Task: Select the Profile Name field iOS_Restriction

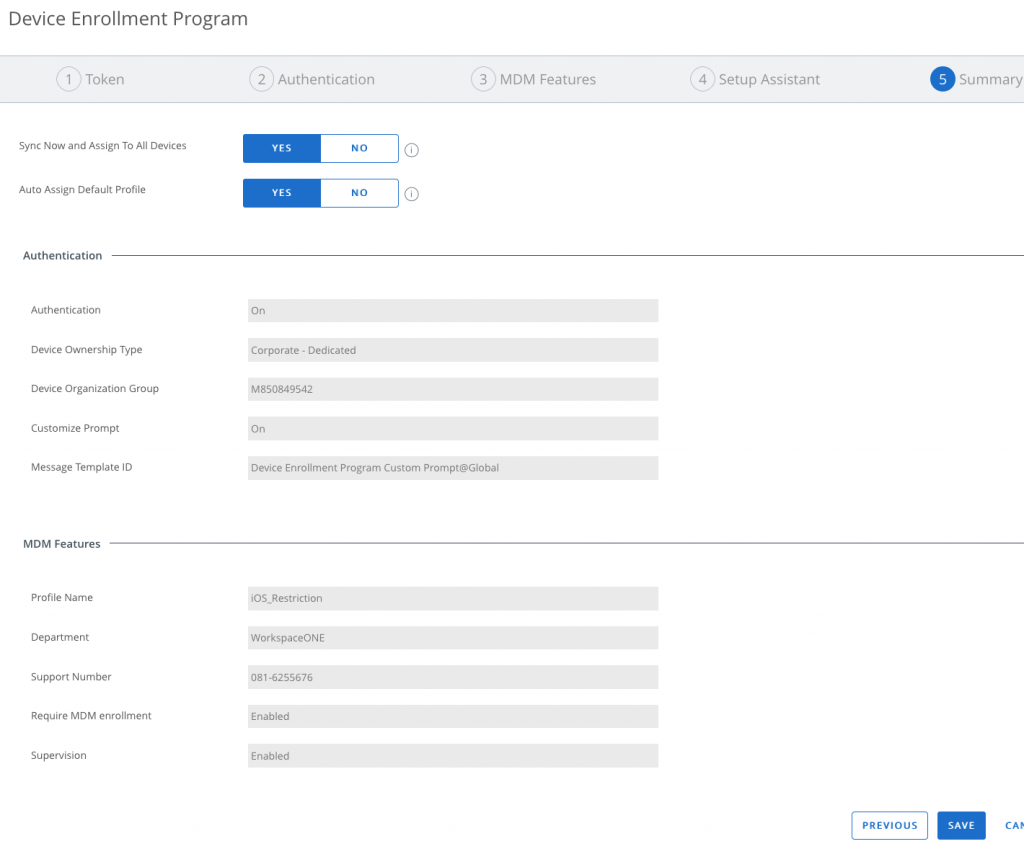Action: (x=452, y=598)
